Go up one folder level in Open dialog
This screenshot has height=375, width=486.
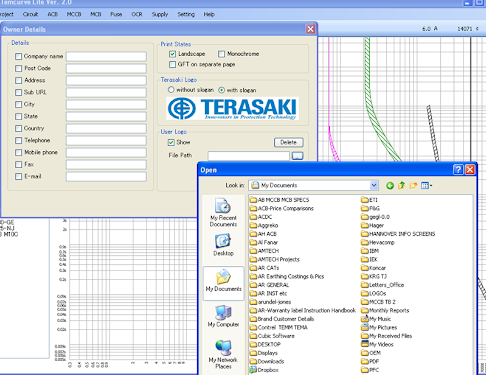401,186
